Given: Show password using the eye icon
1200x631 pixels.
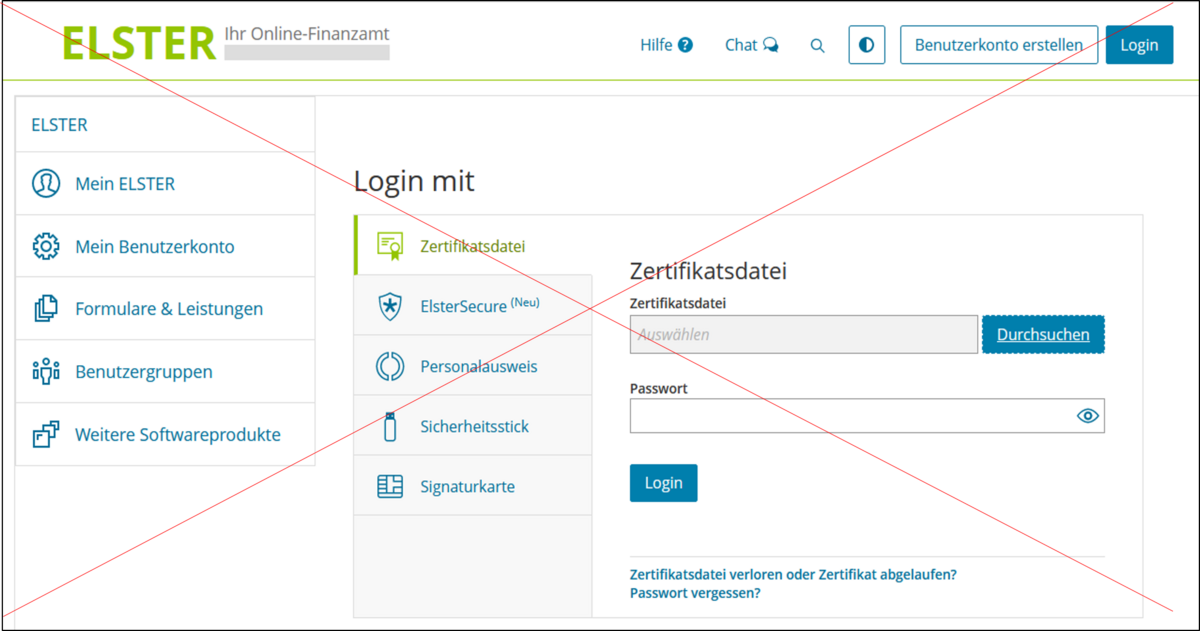Looking at the screenshot, I should tap(1087, 416).
